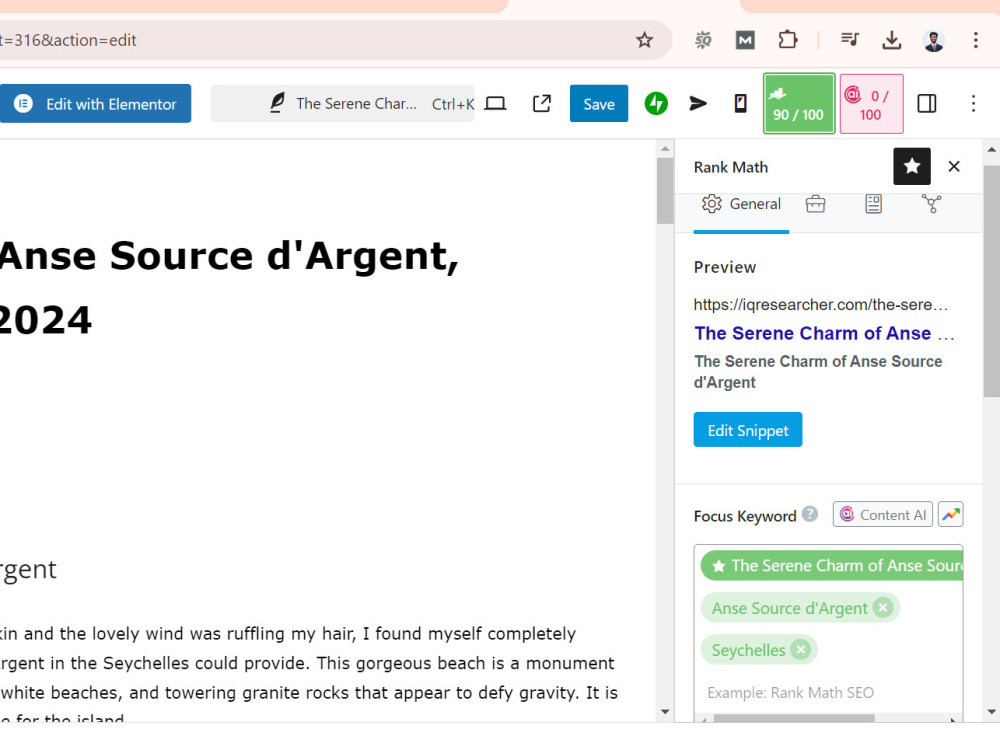
Task: Select the Rank Math General tab
Action: (x=741, y=204)
